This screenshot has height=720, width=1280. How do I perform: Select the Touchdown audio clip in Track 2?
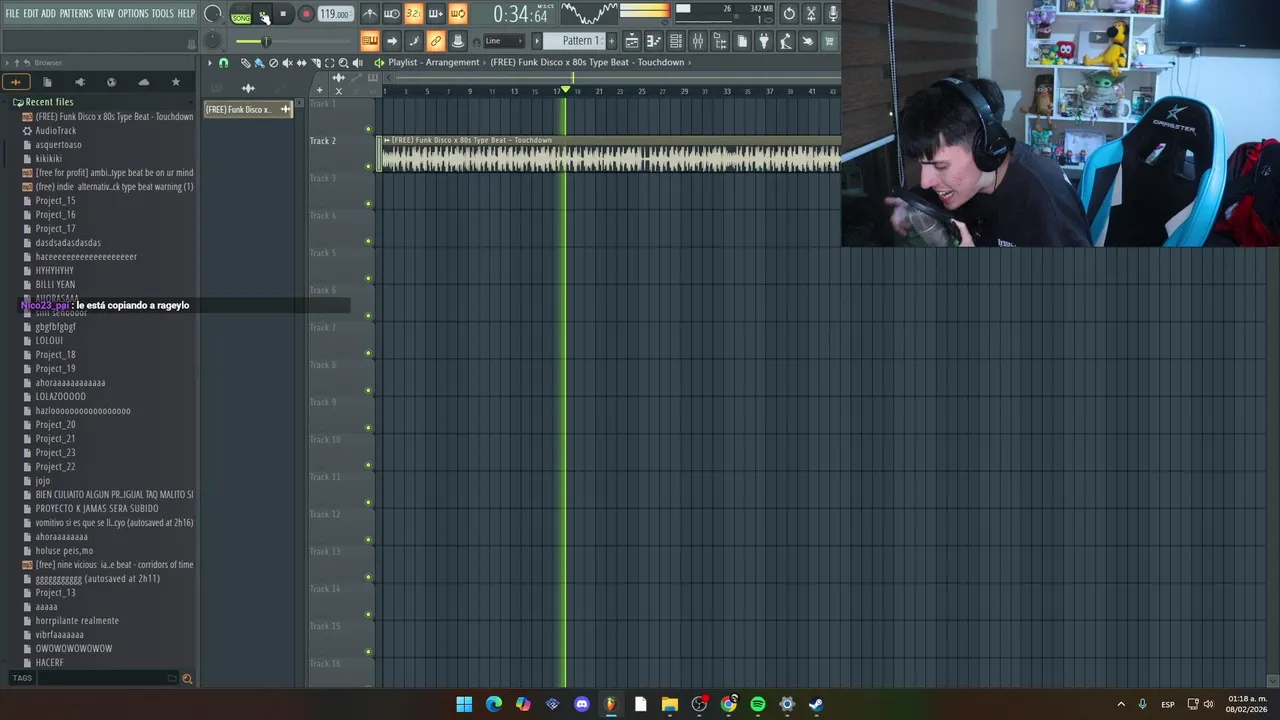610,153
